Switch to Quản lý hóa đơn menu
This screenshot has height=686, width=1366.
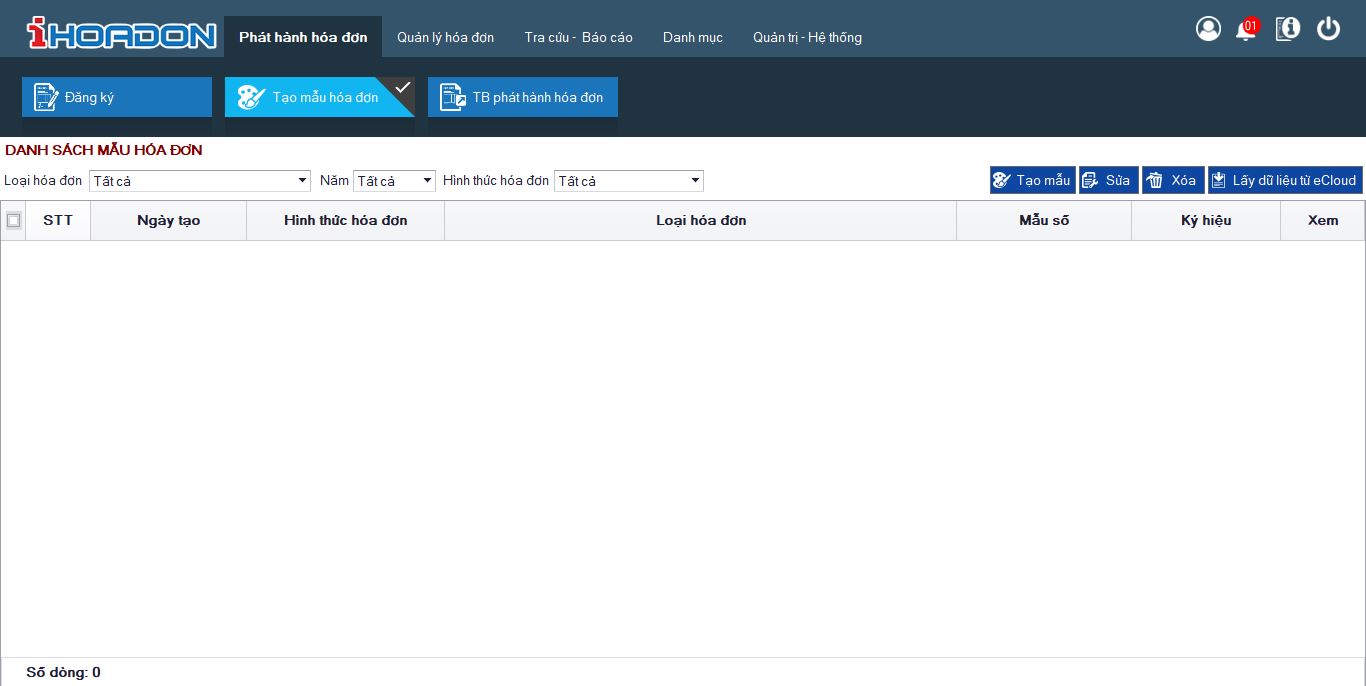(445, 37)
